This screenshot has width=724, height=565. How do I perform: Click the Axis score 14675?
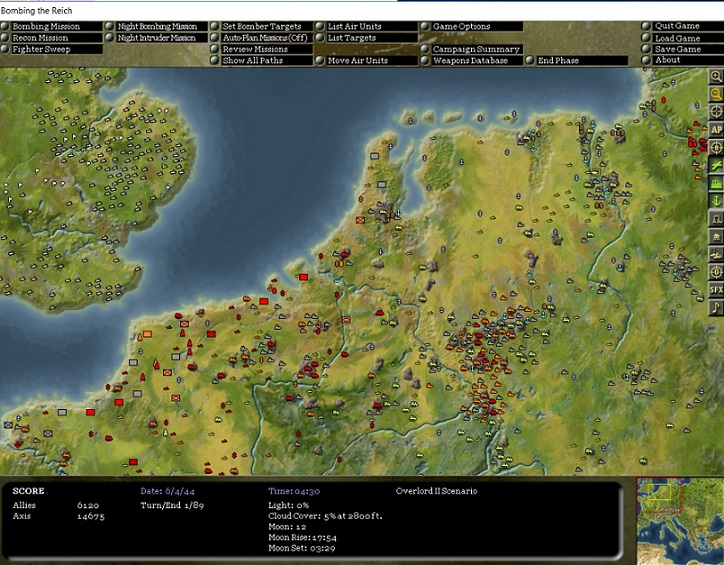90,516
